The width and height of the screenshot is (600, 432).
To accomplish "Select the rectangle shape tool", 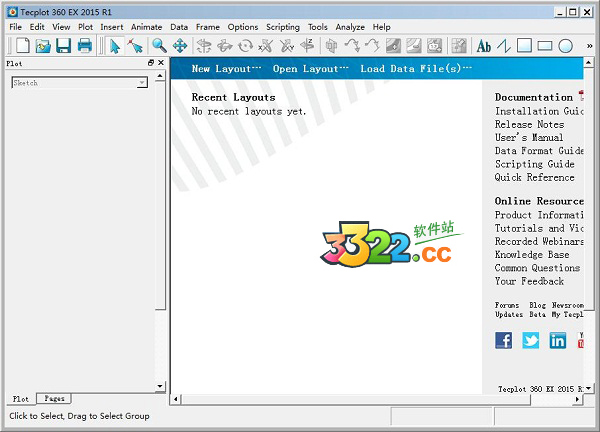I will [x=545, y=46].
